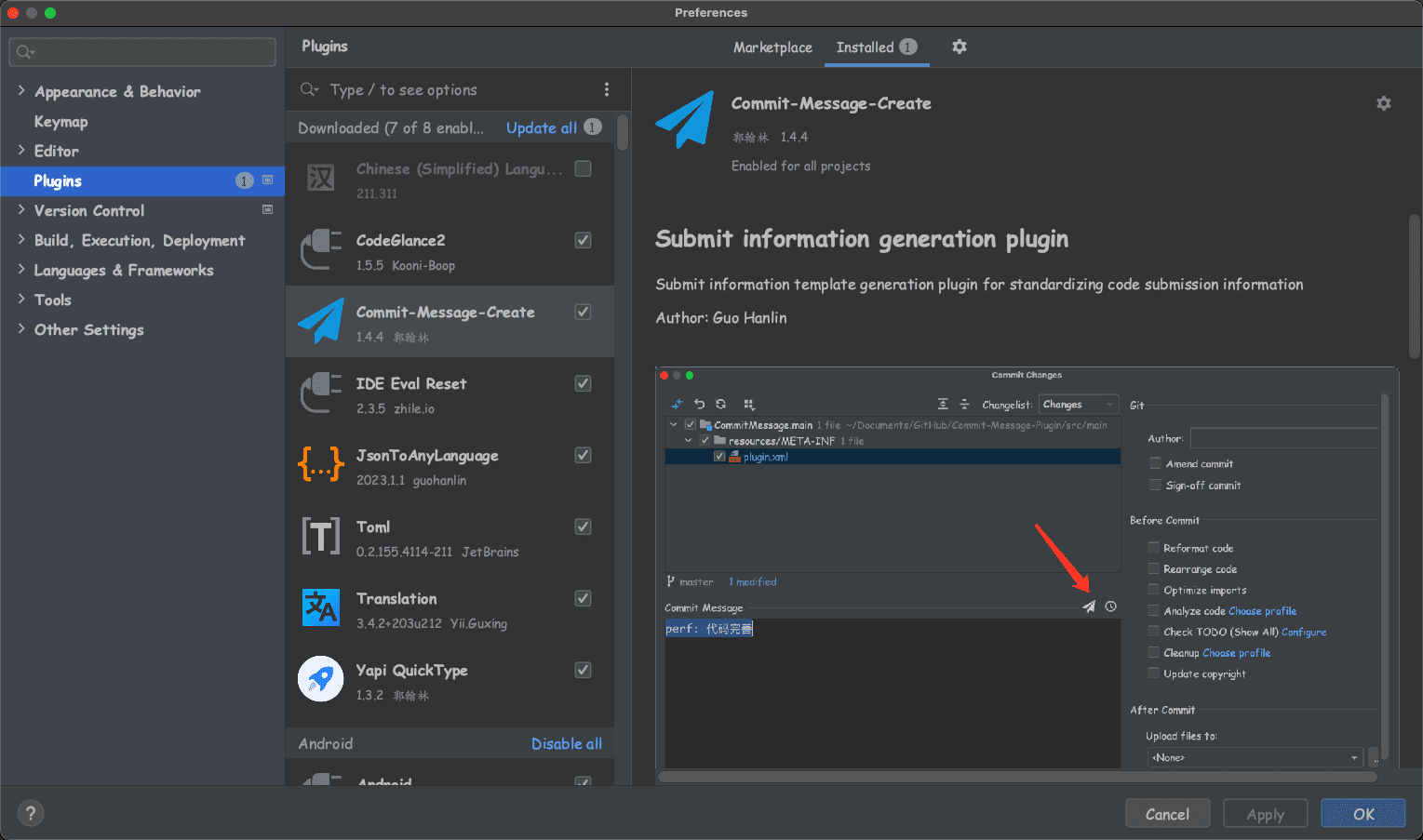Switch to the Marketplace tab
Screen dimensions: 1423x840
click(x=772, y=47)
